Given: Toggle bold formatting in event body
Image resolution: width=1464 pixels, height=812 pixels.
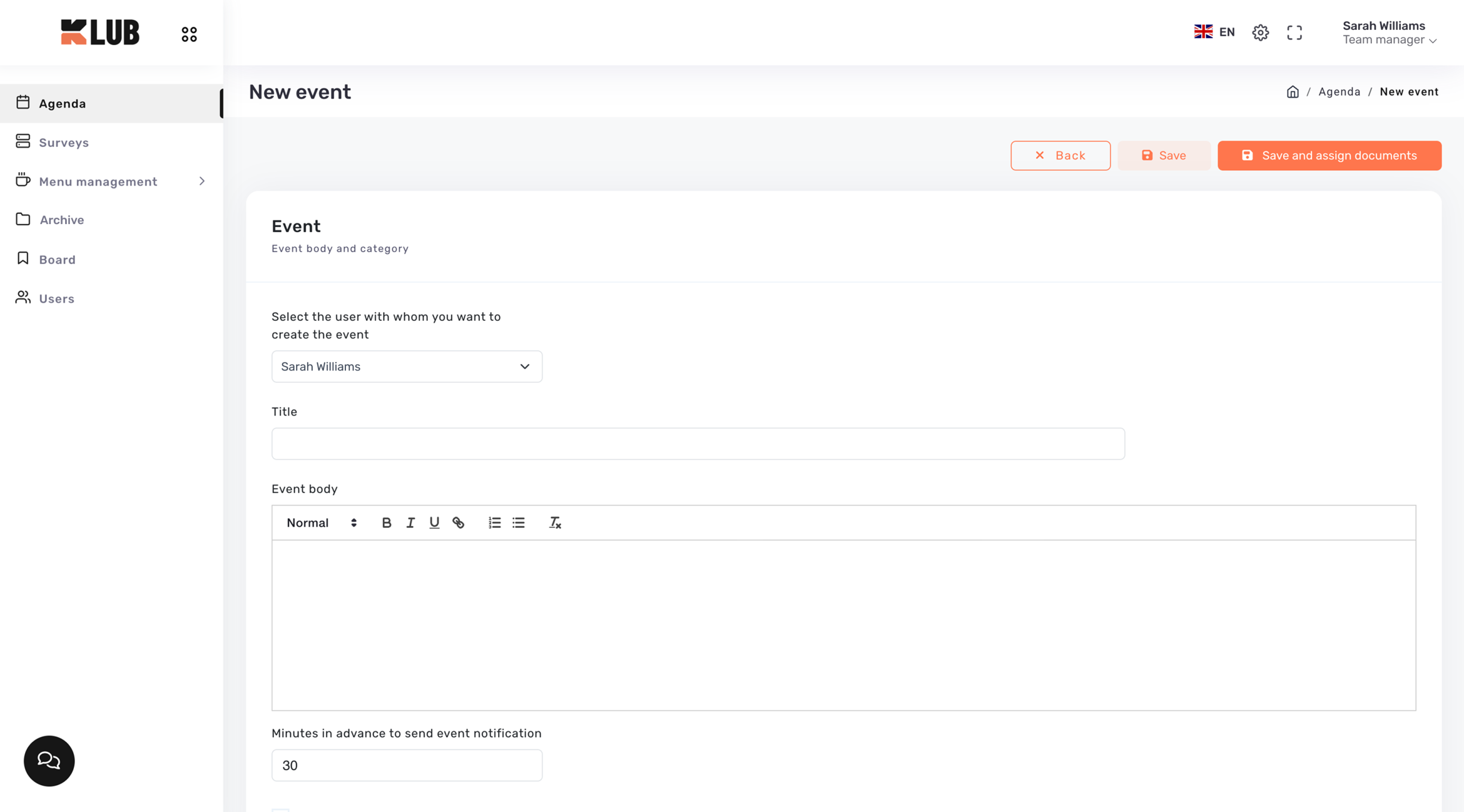Looking at the screenshot, I should pos(387,523).
